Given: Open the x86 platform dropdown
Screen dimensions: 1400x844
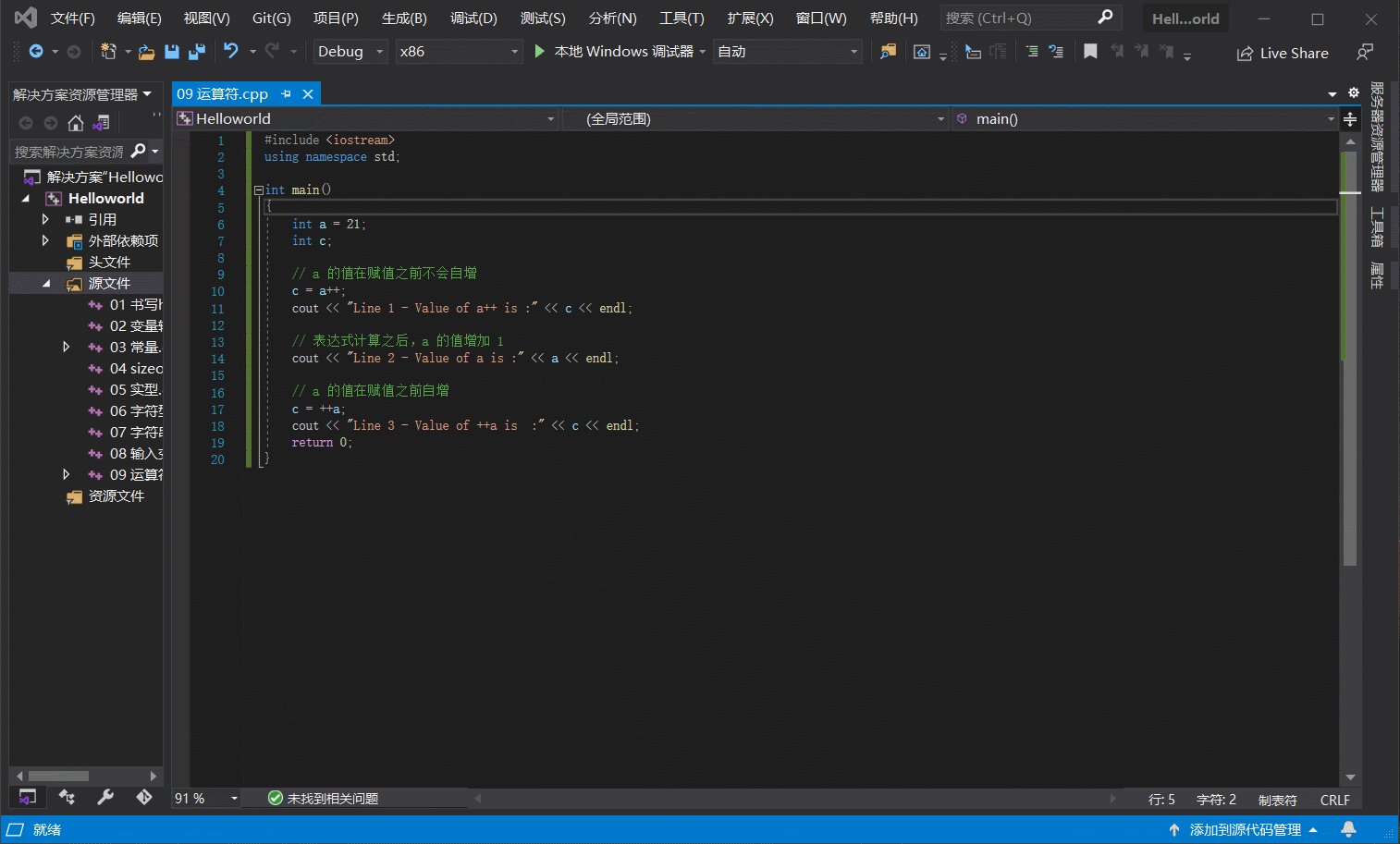Looking at the screenshot, I should (459, 52).
